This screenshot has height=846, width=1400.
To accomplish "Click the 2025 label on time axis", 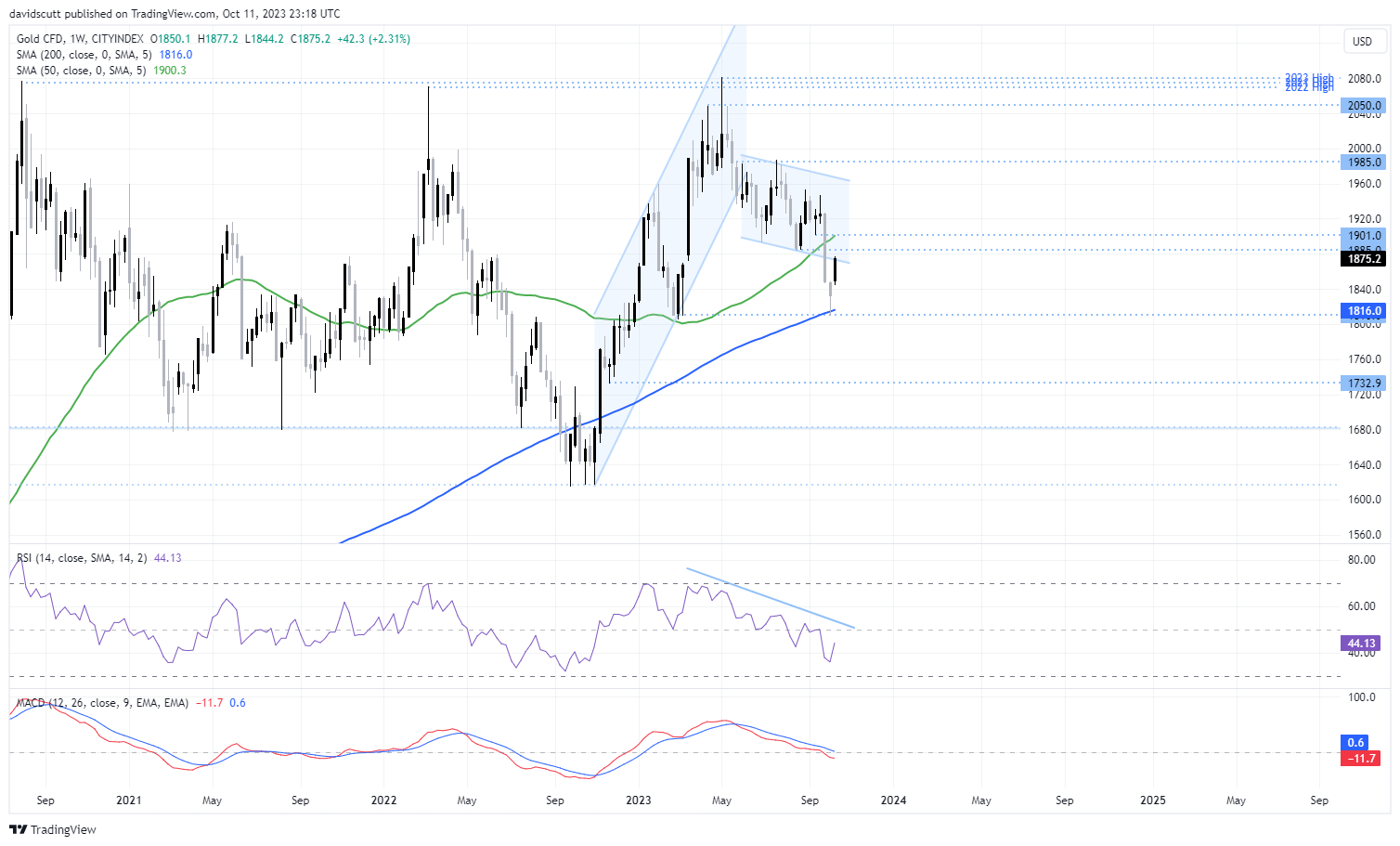I will tap(1153, 800).
